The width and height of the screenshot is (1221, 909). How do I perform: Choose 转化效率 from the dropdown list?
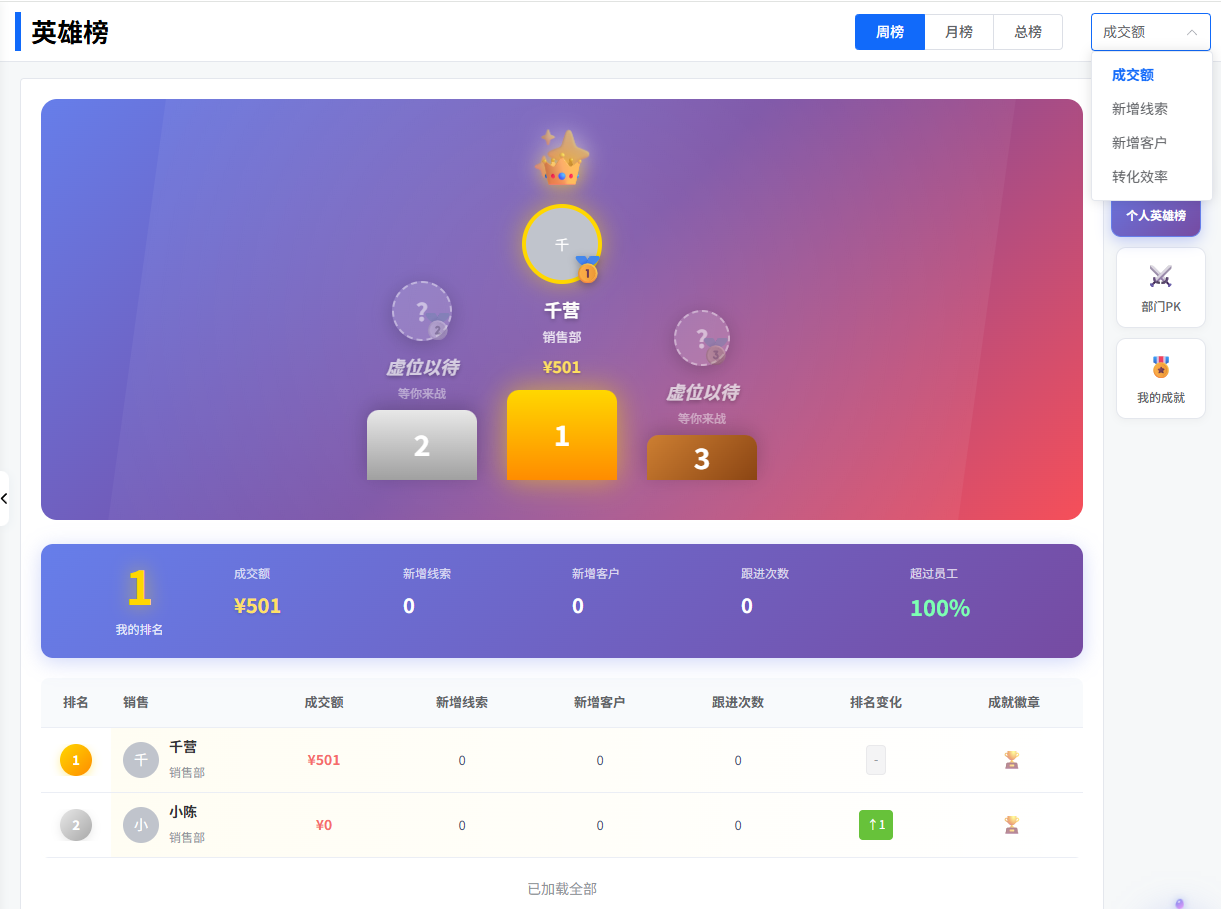tap(1140, 177)
